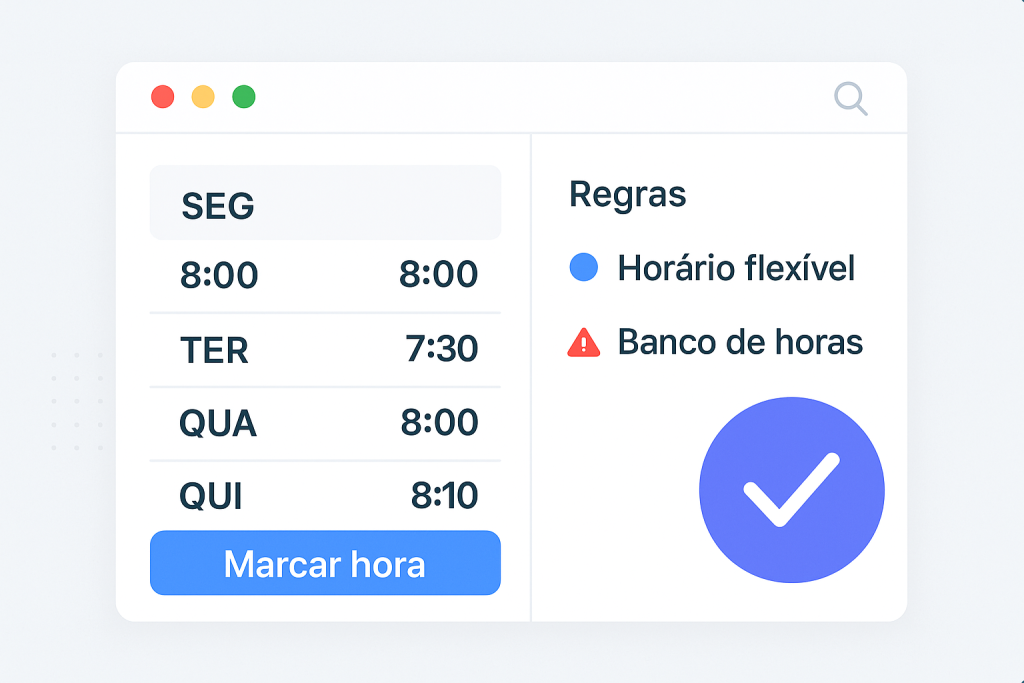Click the large blue checkmark circle

coord(791,490)
